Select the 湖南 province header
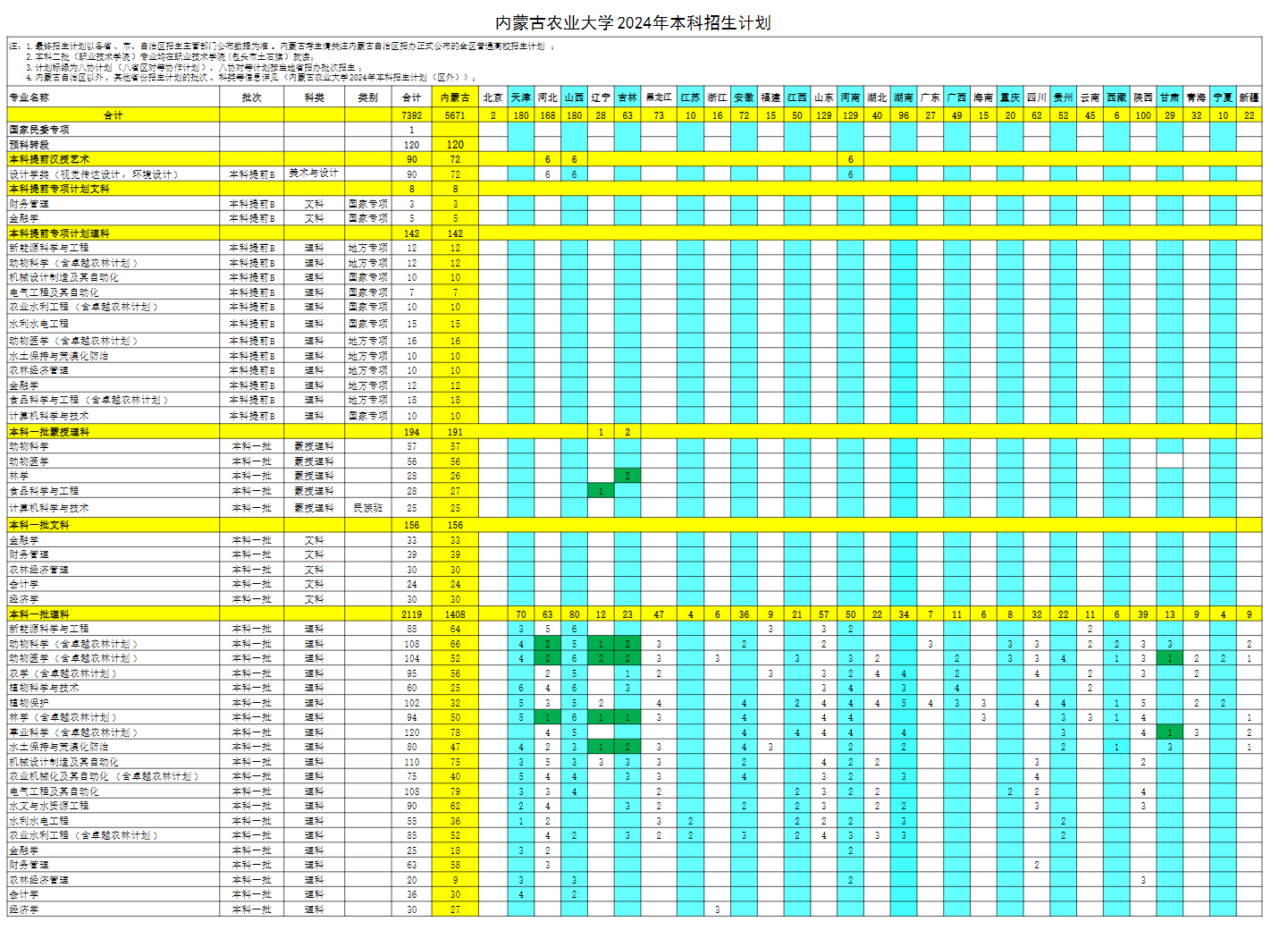Image resolution: width=1288 pixels, height=939 pixels. (x=904, y=97)
